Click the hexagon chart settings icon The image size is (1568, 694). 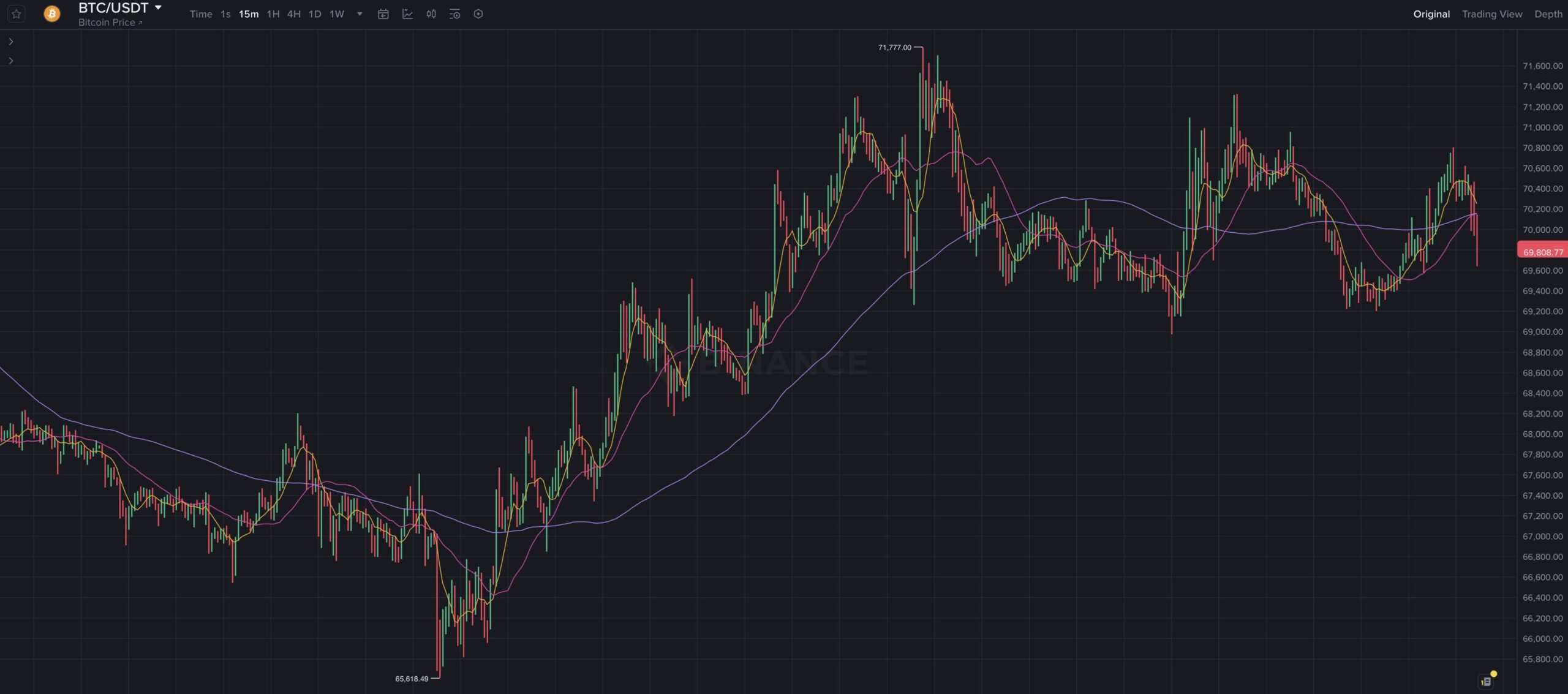[478, 14]
